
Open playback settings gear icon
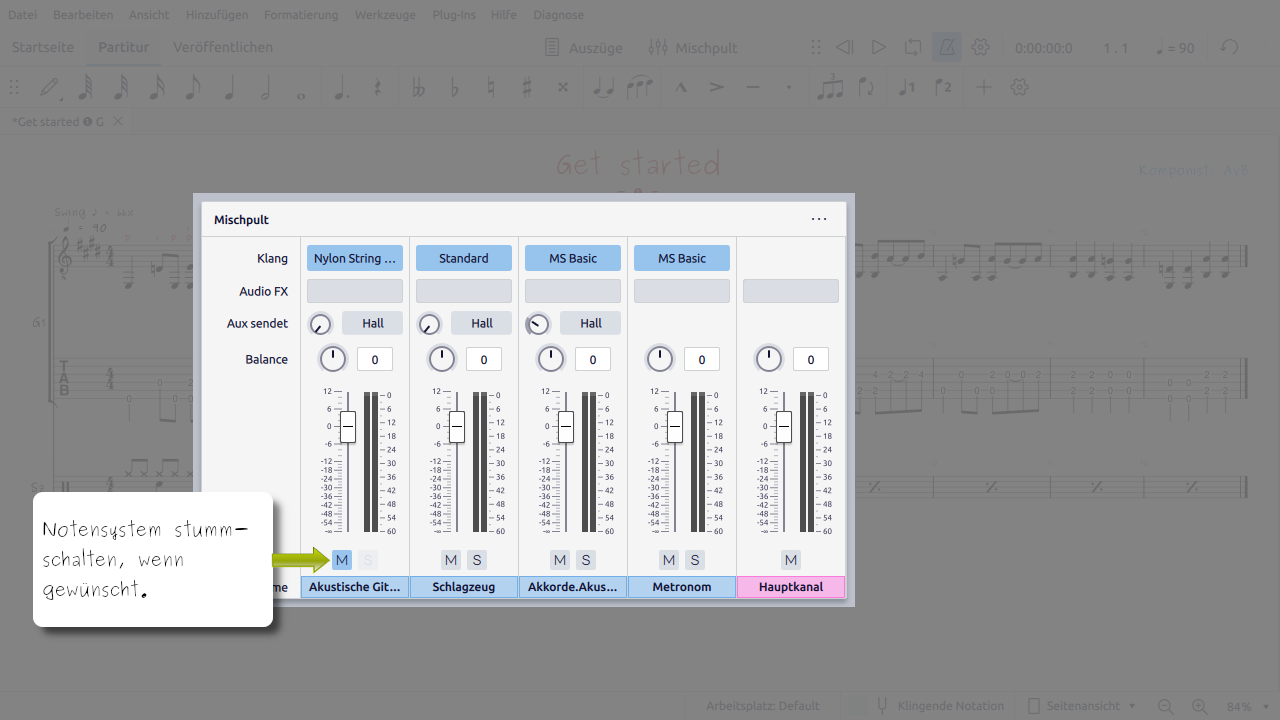(x=981, y=48)
